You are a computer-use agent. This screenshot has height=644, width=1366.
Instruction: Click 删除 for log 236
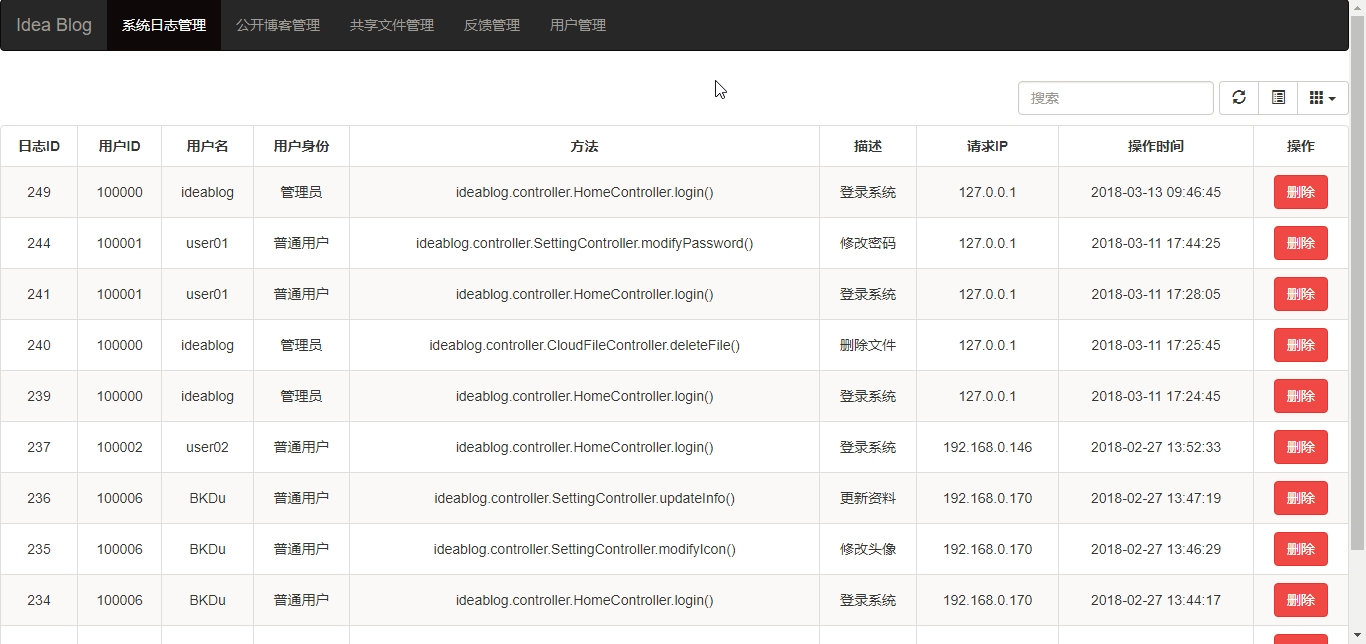tap(1300, 498)
